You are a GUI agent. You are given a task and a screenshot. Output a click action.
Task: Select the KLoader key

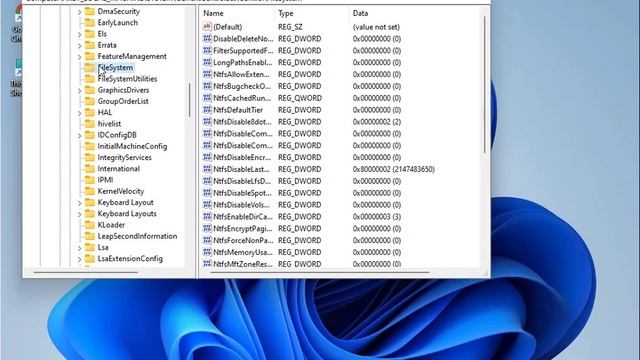111,225
